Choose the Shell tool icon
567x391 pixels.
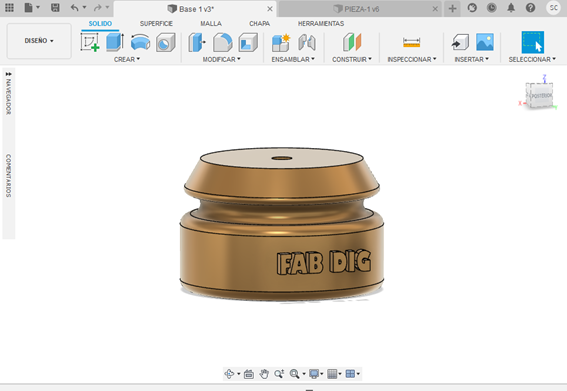tap(248, 42)
